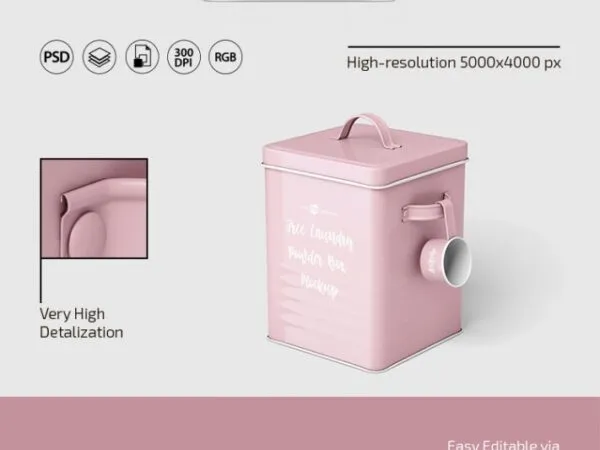Click the 'Very High Detalization' caption

(82, 323)
